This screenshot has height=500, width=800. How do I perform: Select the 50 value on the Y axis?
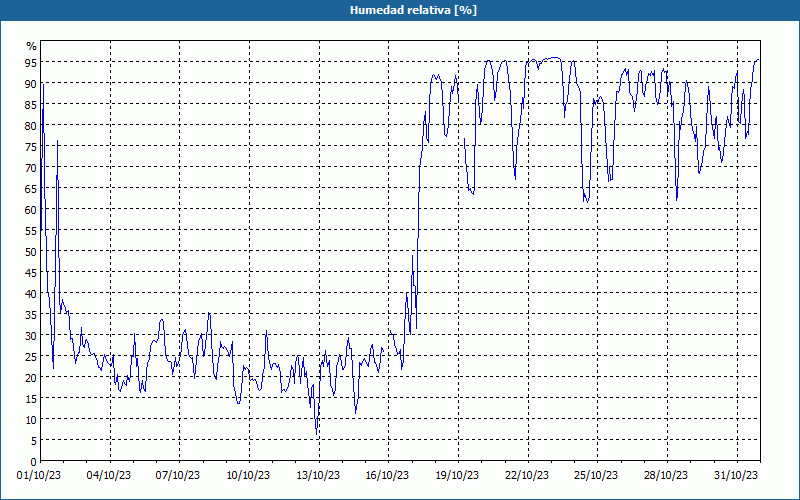(31, 252)
